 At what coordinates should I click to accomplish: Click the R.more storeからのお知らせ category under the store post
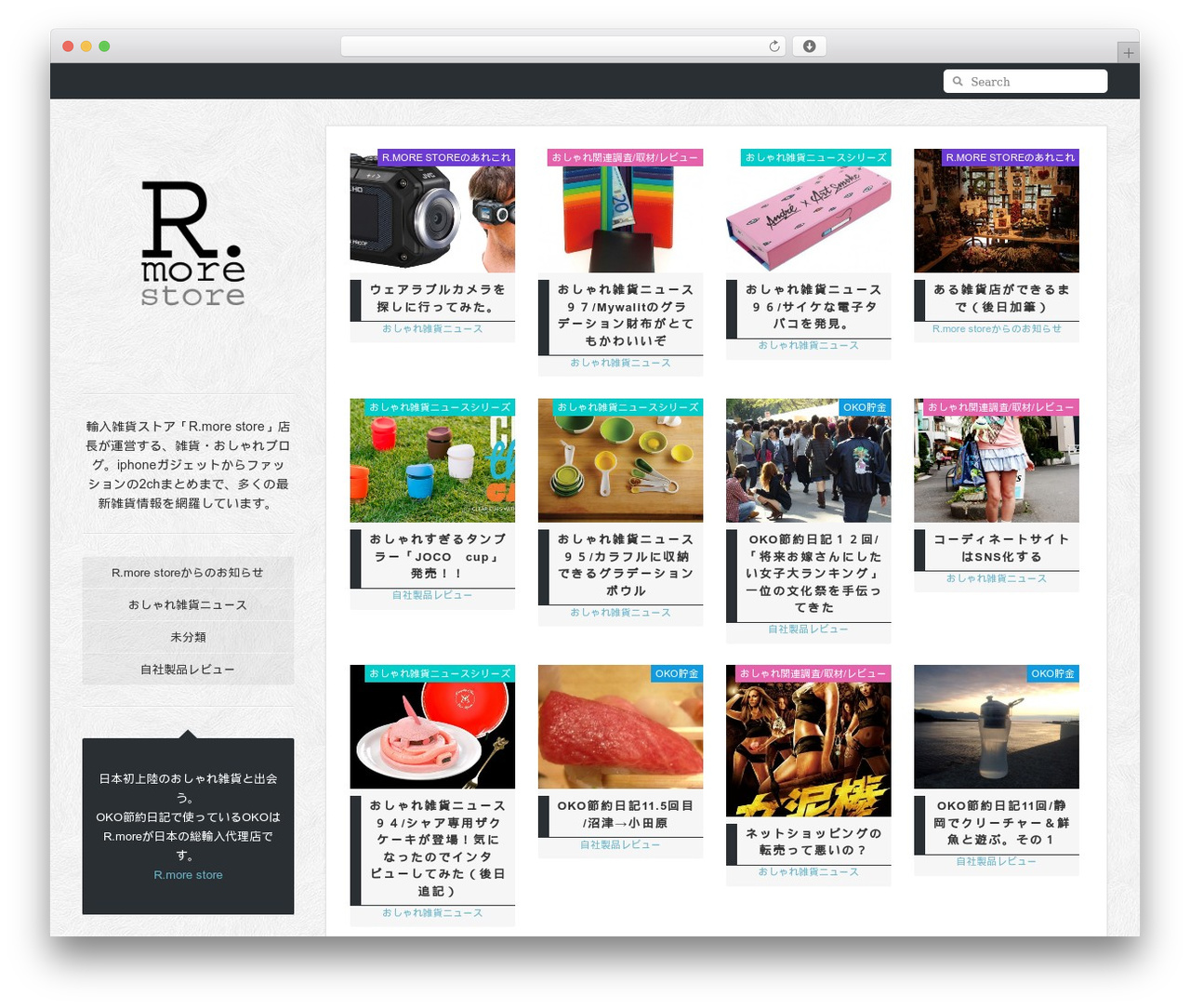pos(997,329)
